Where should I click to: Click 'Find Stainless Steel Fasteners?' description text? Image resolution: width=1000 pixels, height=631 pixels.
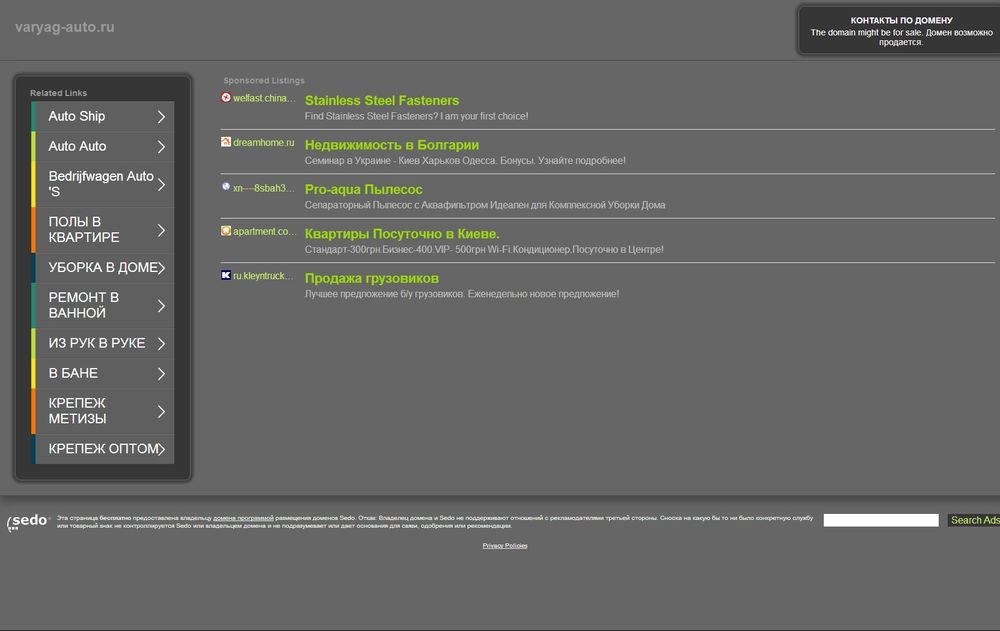(x=416, y=116)
